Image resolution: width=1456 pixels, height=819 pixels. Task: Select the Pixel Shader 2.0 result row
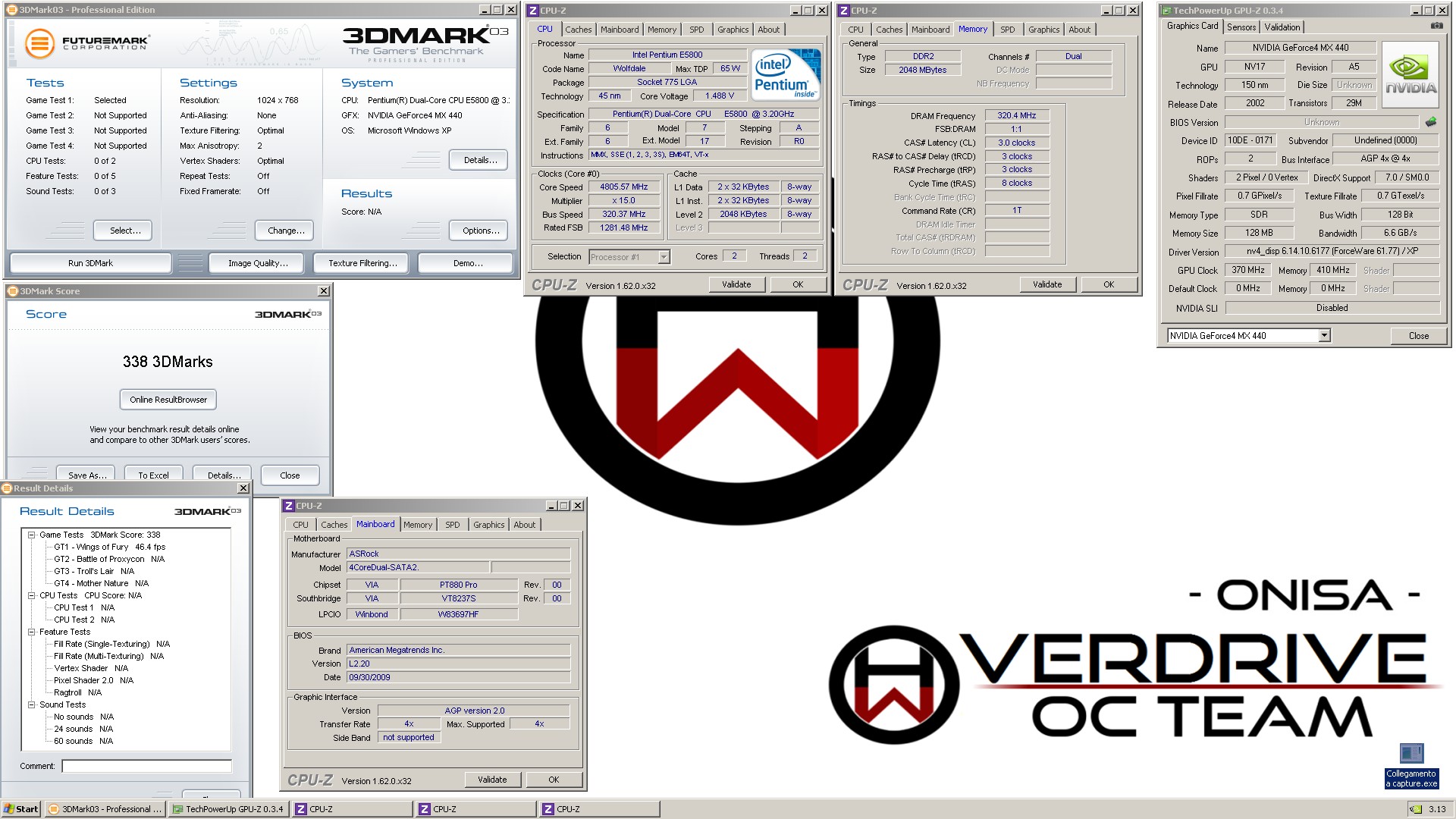point(93,680)
